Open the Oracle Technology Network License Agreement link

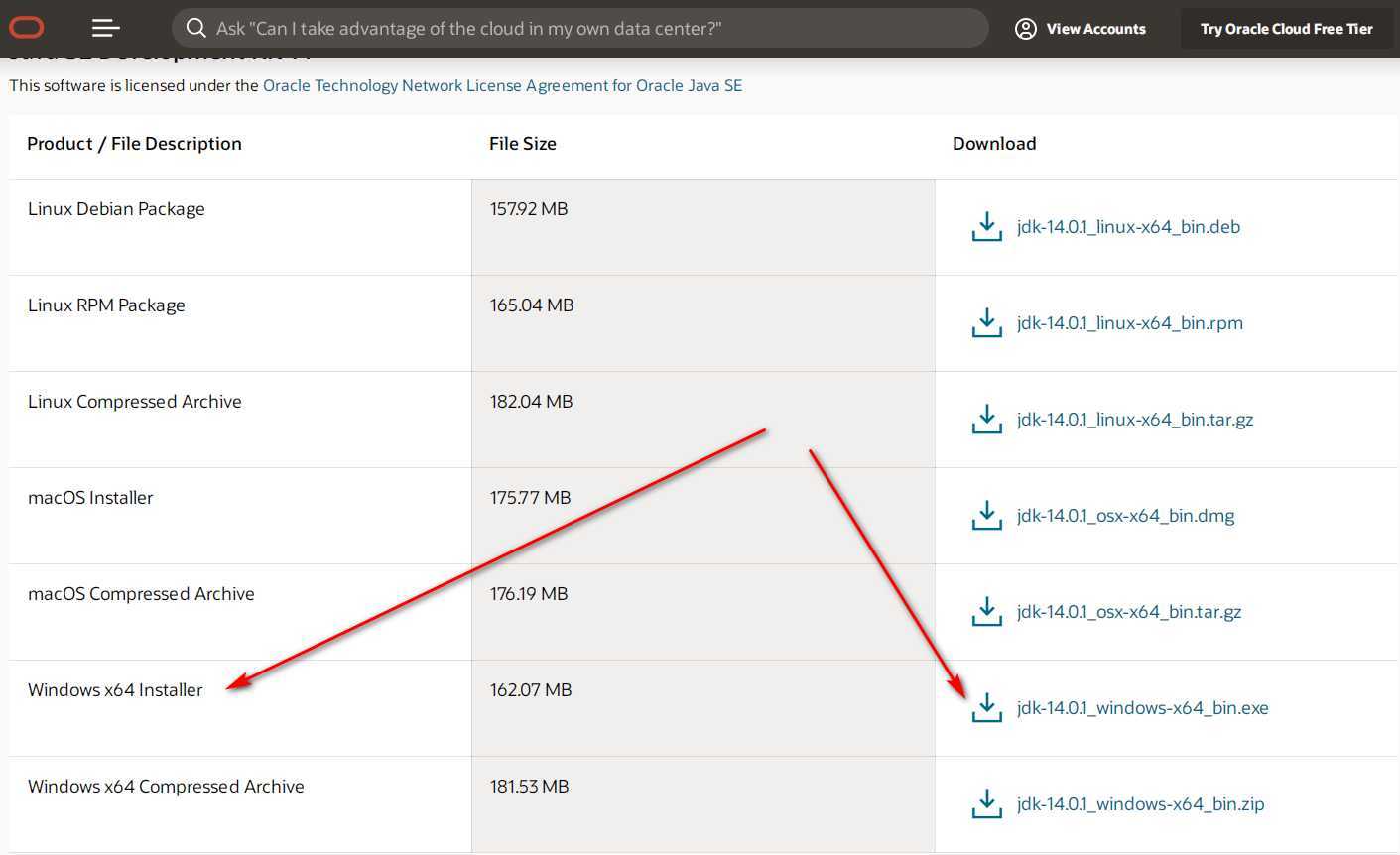tap(502, 85)
